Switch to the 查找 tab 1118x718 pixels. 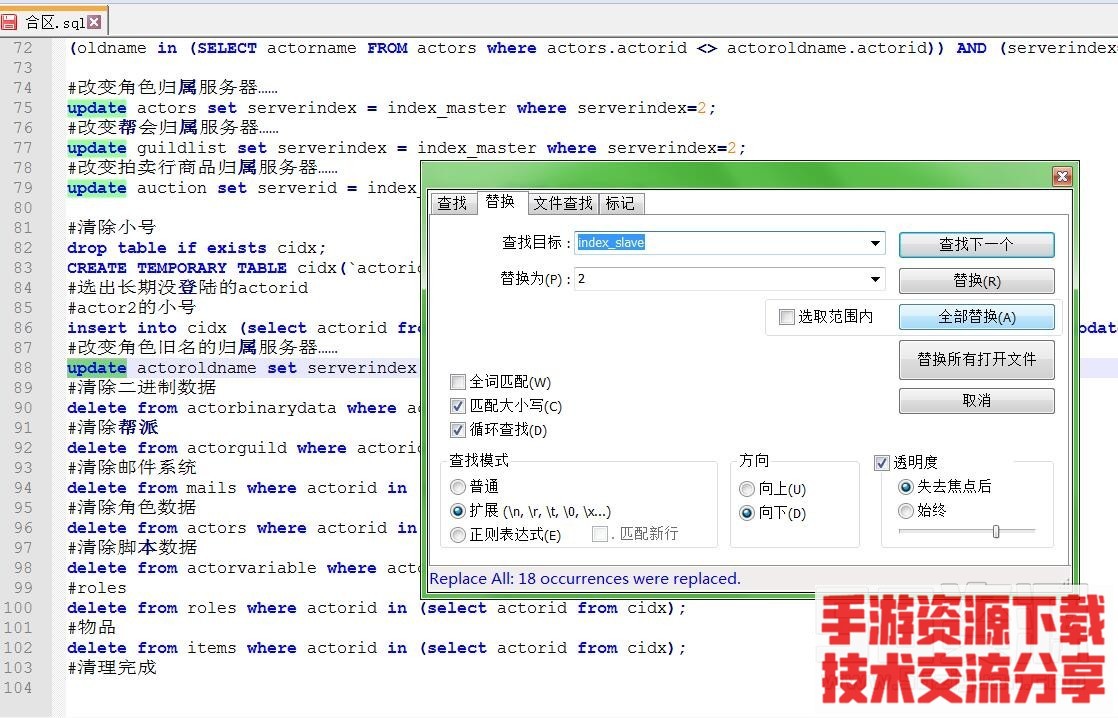coord(452,203)
